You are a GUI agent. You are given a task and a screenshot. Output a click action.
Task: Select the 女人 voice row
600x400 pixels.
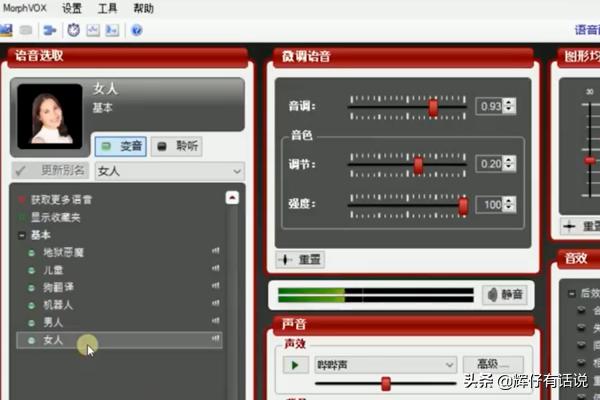(119, 340)
